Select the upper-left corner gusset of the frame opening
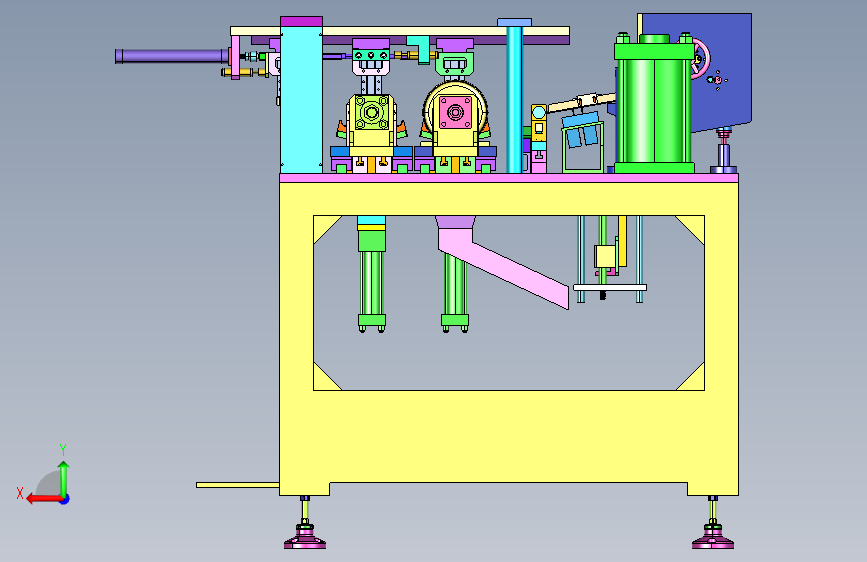 point(323,225)
